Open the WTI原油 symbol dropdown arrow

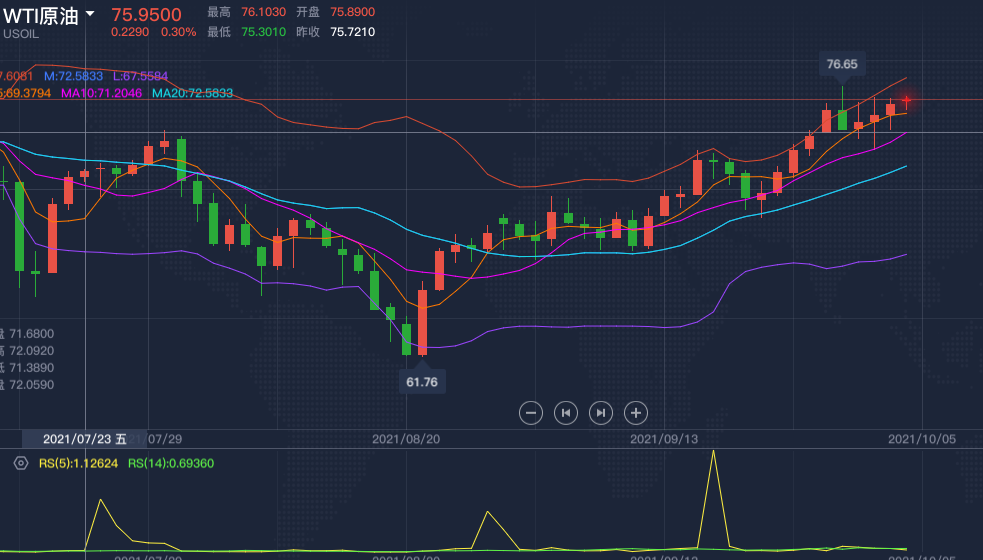pos(91,15)
